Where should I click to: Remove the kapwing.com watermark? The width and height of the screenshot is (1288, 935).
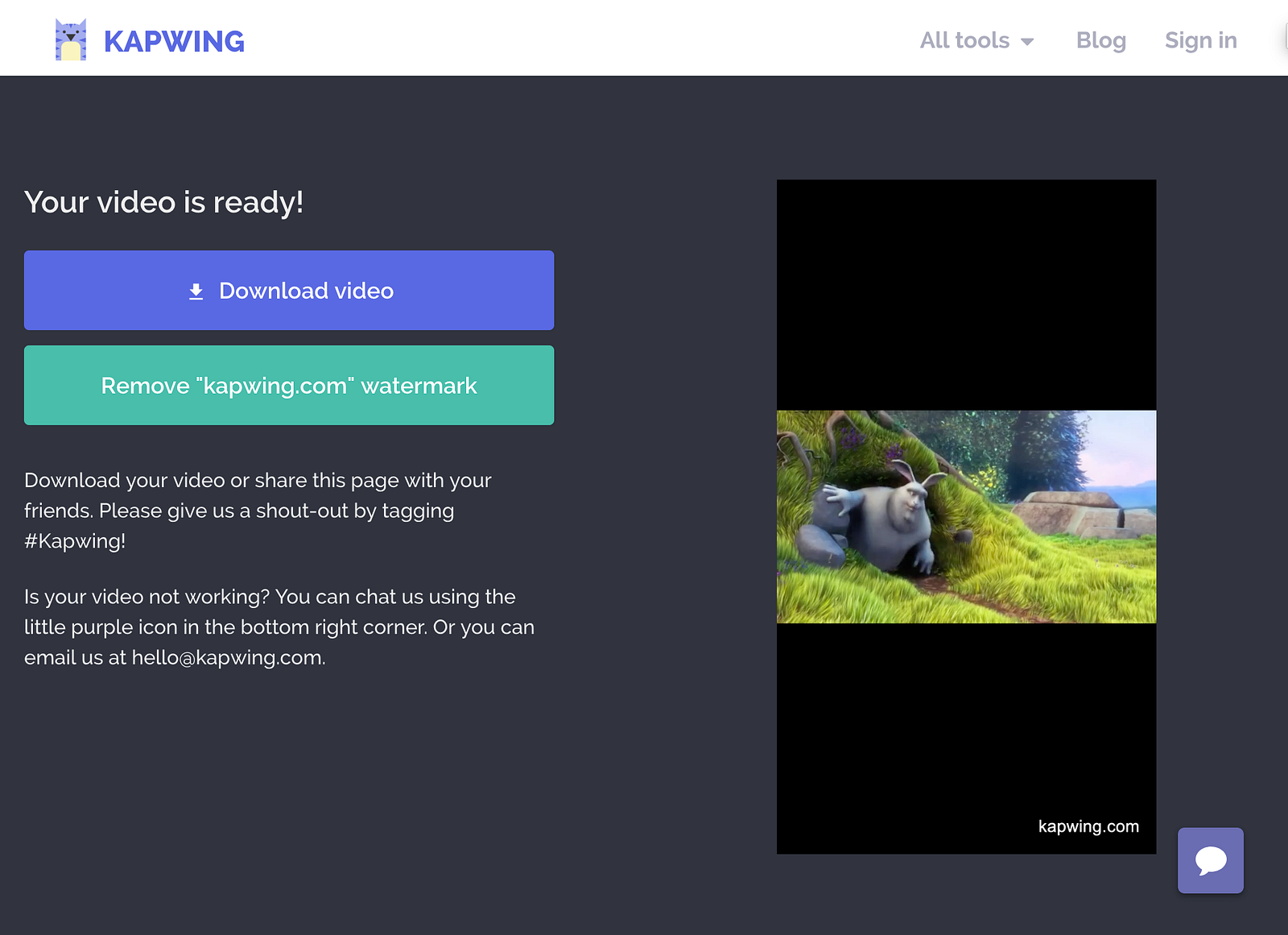[289, 385]
